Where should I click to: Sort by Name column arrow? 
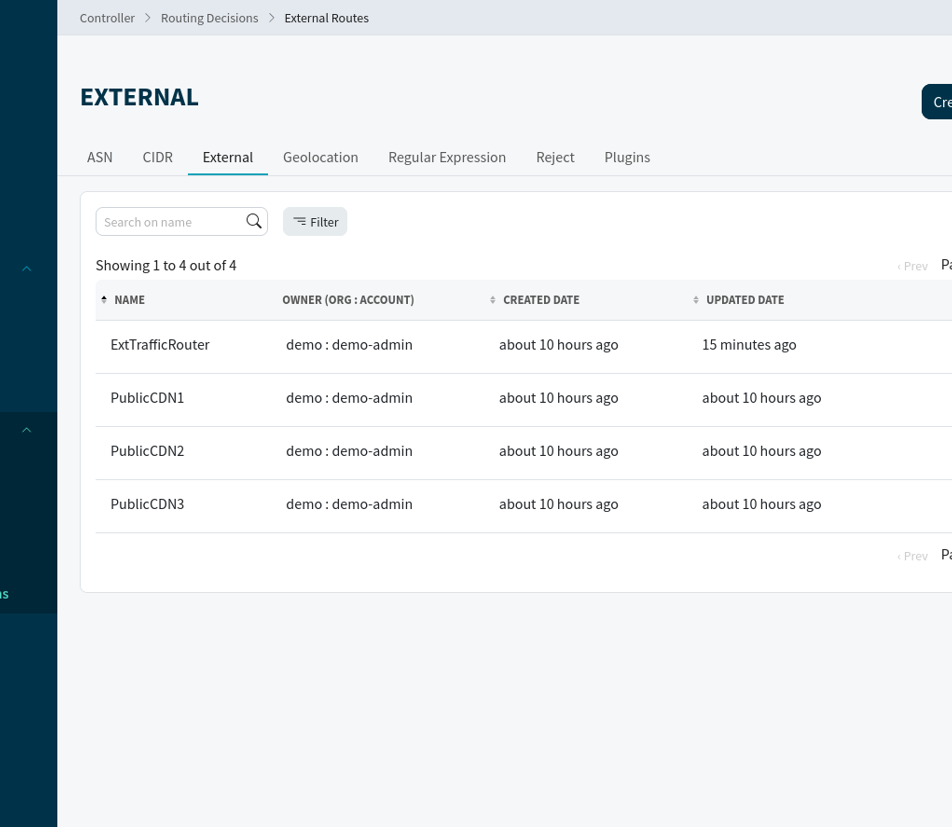[104, 300]
